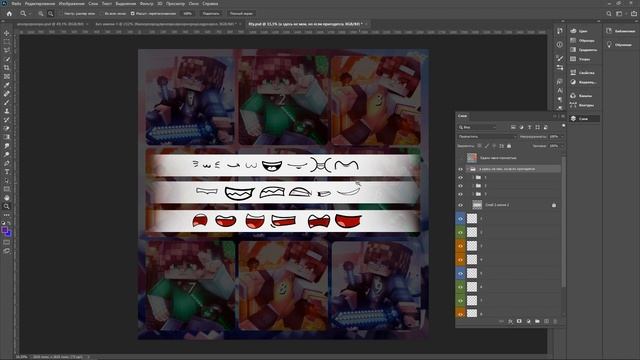
Task: Add a layer mask via mask icon
Action: pyautogui.click(x=519, y=322)
